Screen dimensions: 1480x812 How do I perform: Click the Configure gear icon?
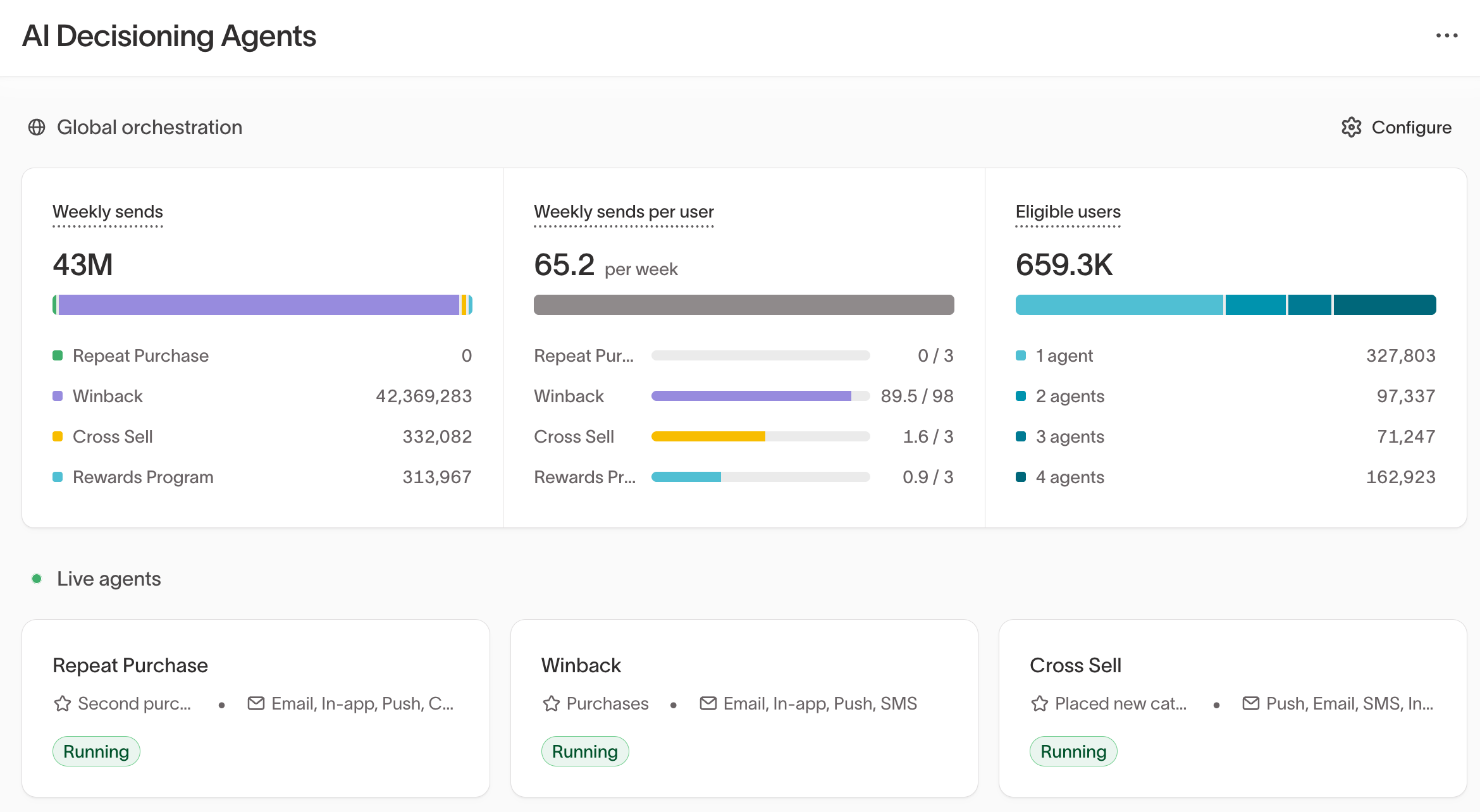(x=1351, y=127)
